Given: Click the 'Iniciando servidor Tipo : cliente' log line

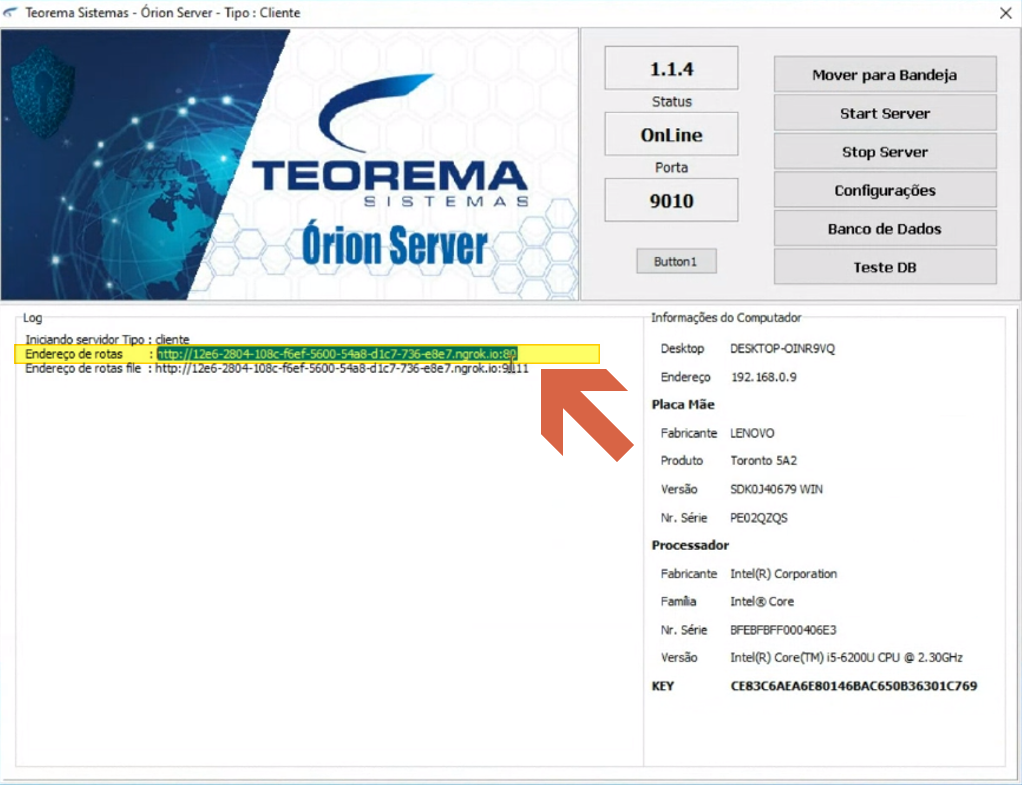Looking at the screenshot, I should (107, 339).
